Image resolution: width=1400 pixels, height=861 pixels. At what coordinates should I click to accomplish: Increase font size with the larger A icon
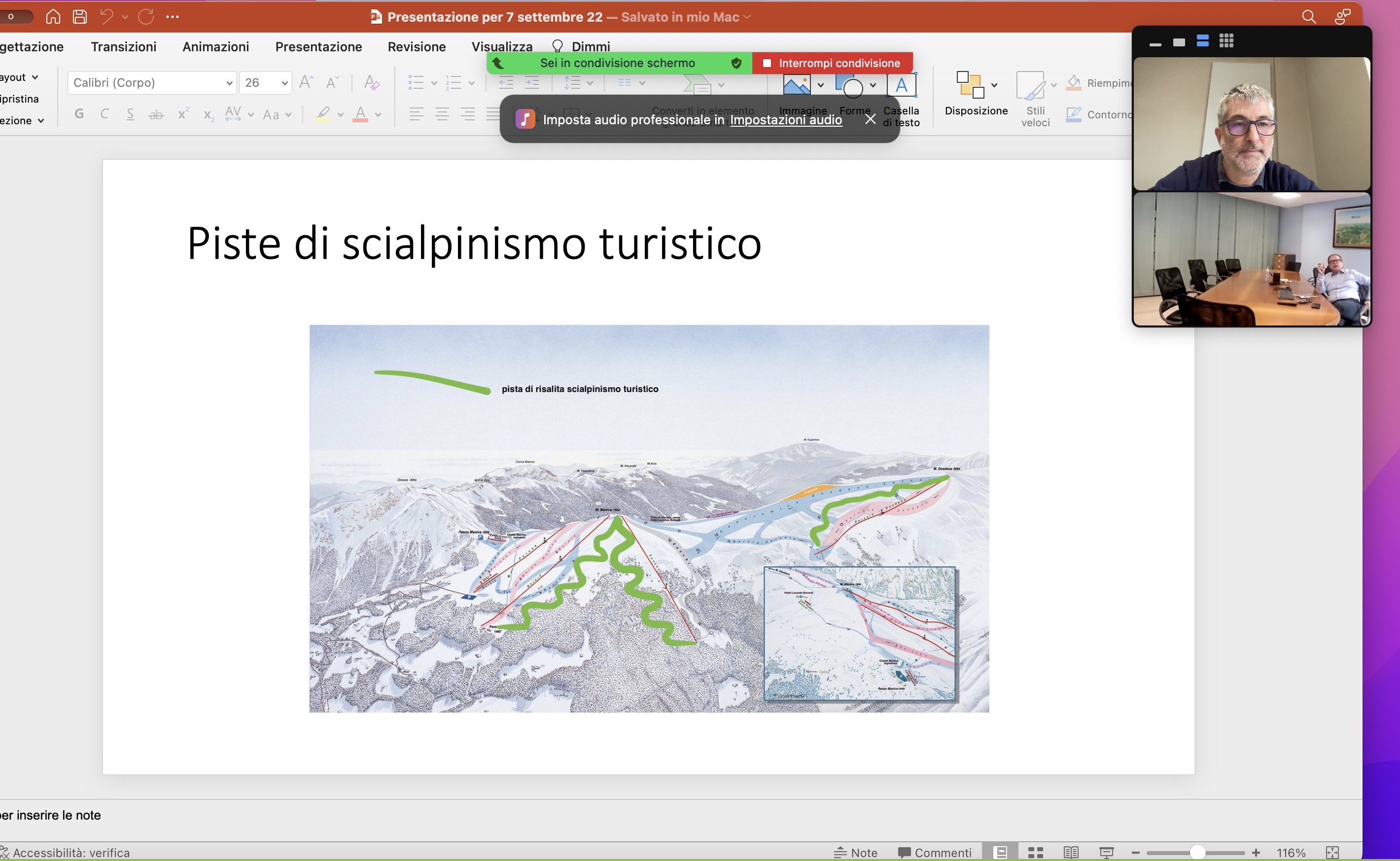click(x=306, y=82)
